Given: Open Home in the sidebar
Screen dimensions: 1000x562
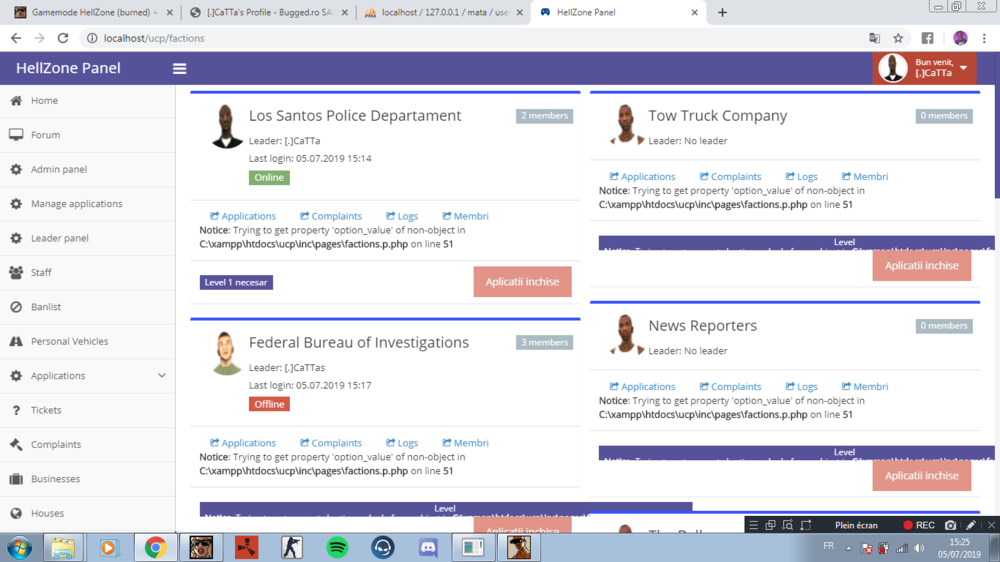Looking at the screenshot, I should pyautogui.click(x=87, y=101).
